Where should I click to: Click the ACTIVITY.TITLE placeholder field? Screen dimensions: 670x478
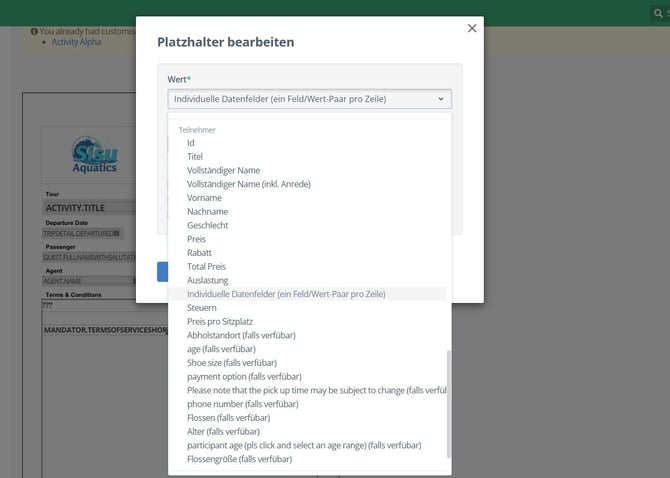point(89,208)
